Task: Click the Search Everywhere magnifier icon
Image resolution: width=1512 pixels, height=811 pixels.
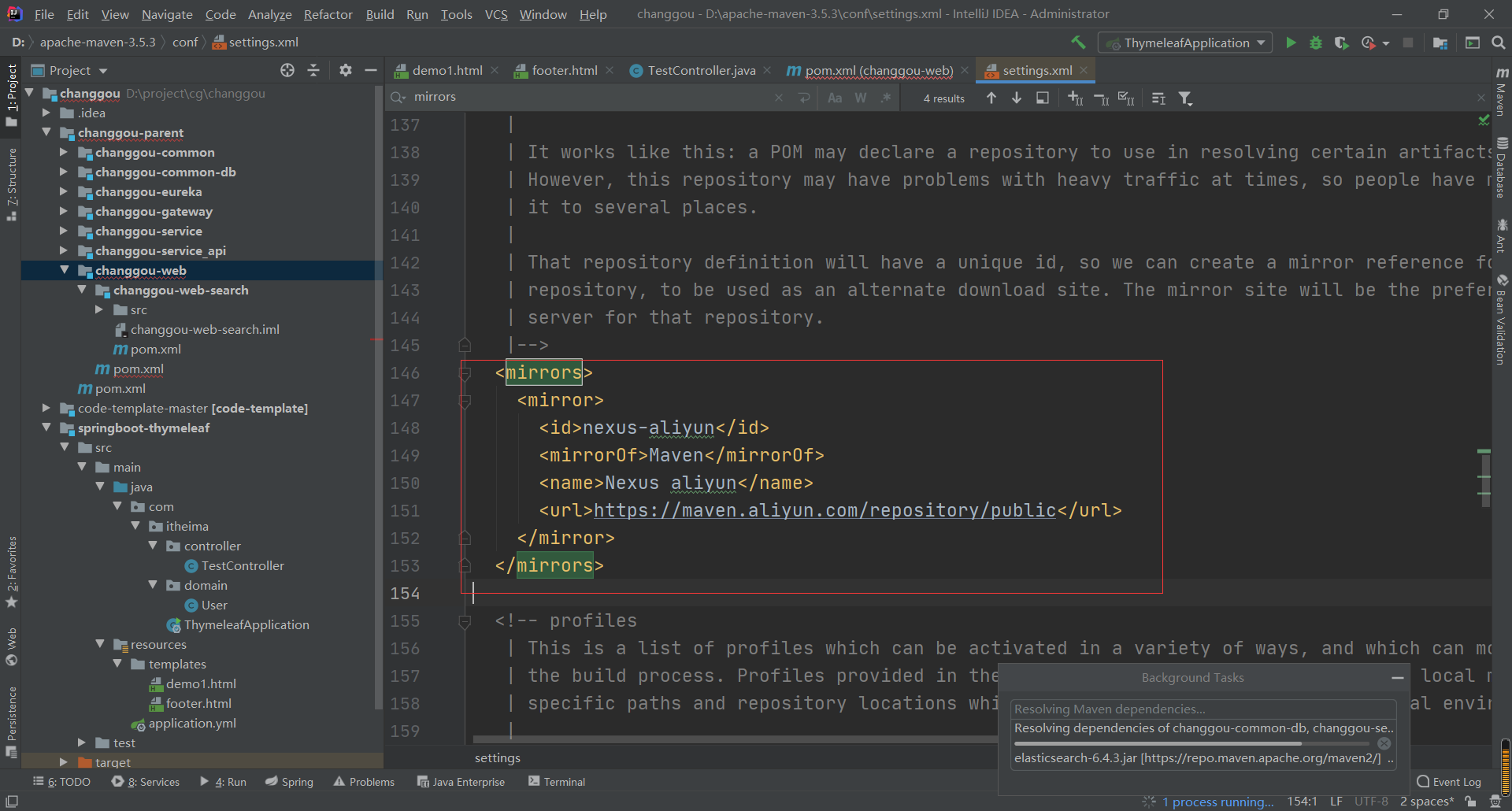Action: (1498, 43)
